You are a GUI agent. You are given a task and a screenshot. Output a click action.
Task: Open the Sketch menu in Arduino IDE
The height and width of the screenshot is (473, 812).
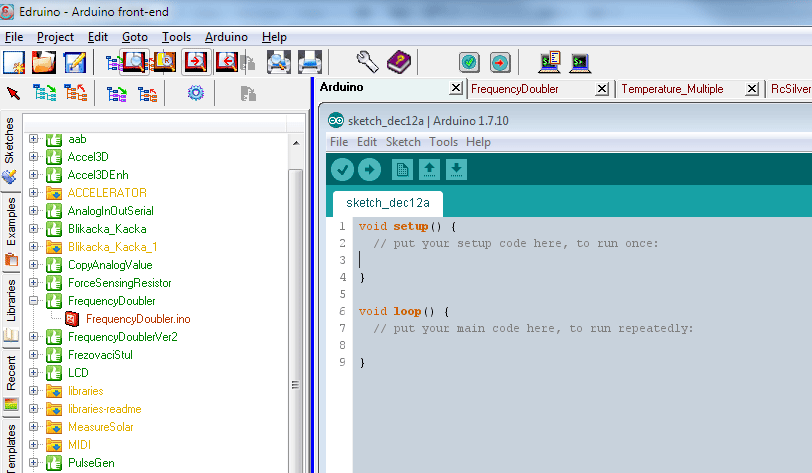click(x=403, y=142)
